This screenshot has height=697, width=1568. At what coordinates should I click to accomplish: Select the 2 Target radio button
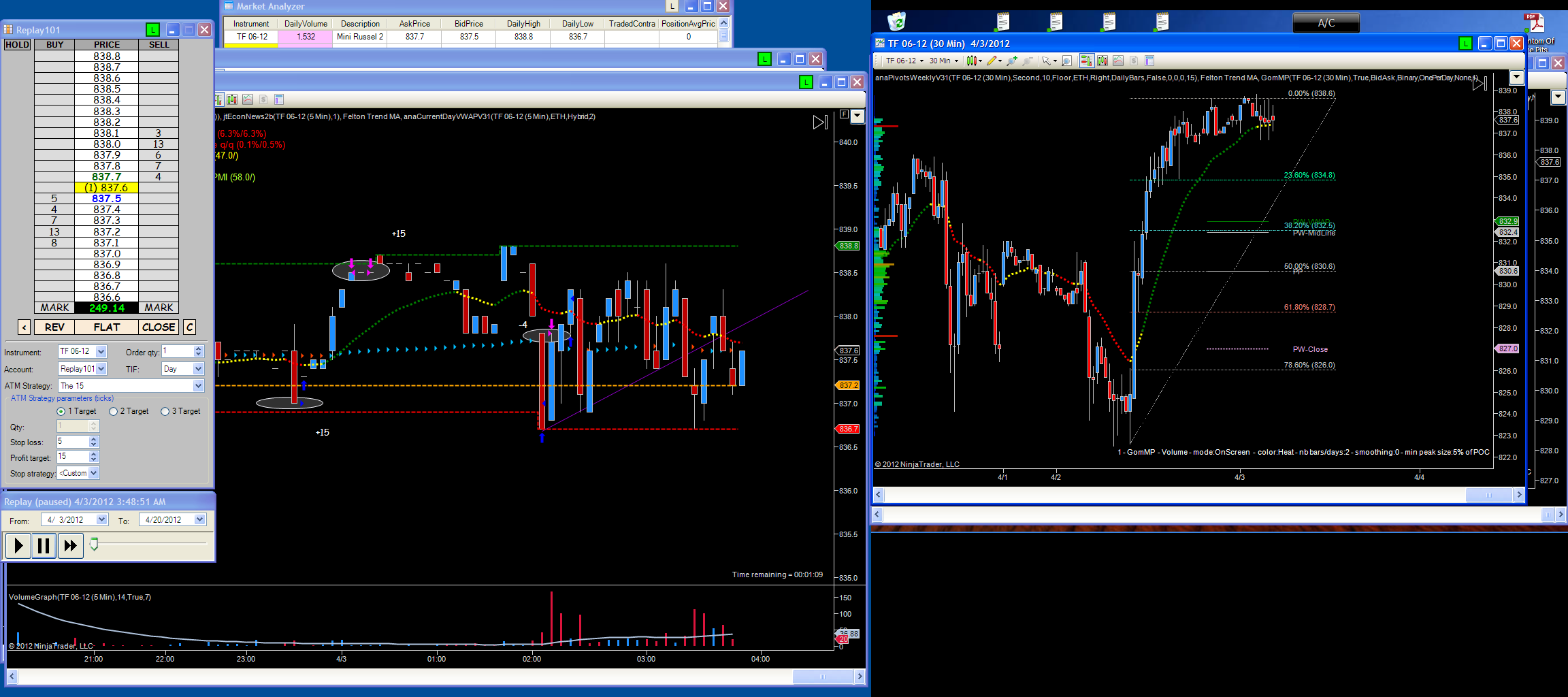click(x=114, y=411)
